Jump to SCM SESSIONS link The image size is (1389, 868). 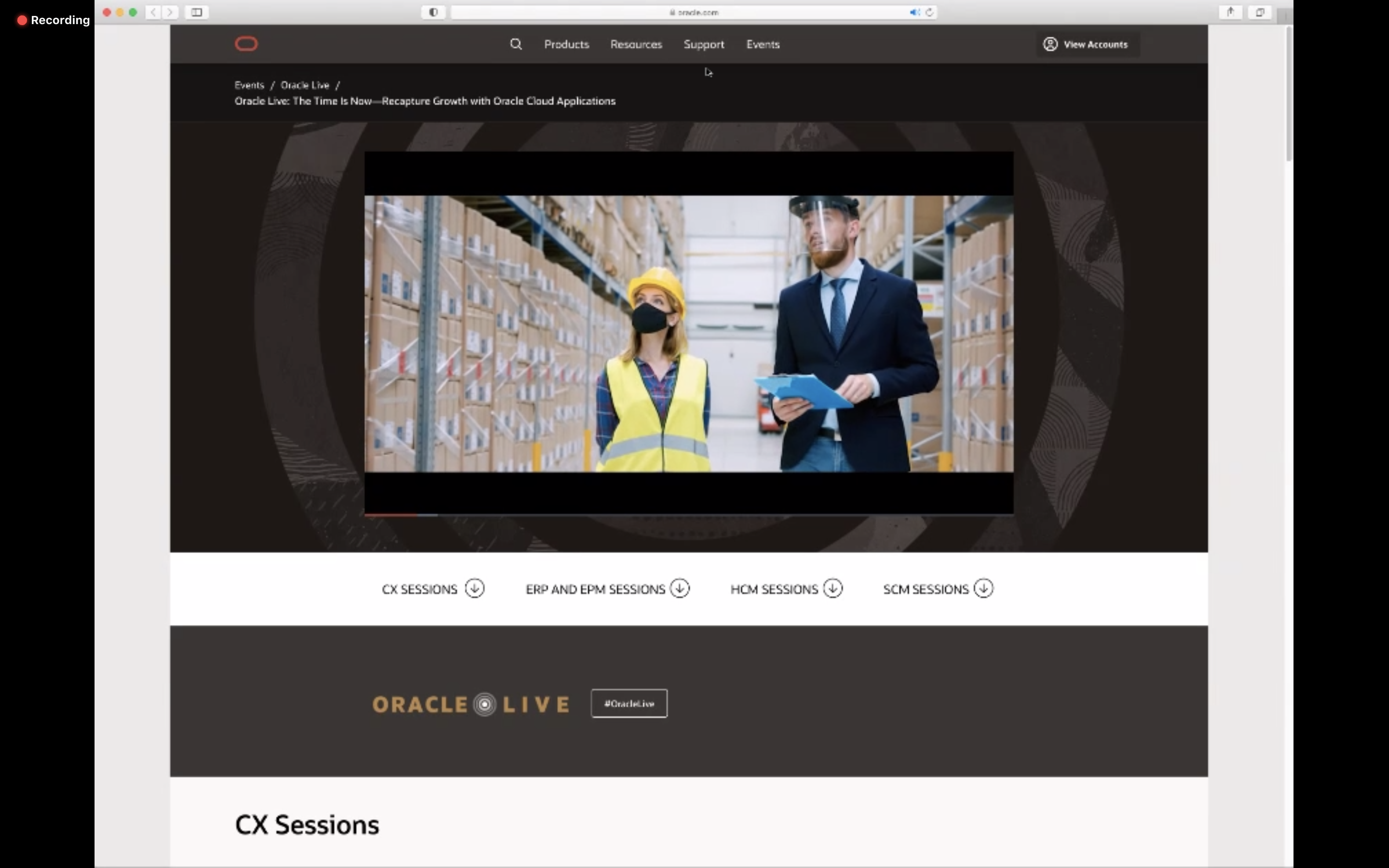(x=926, y=589)
